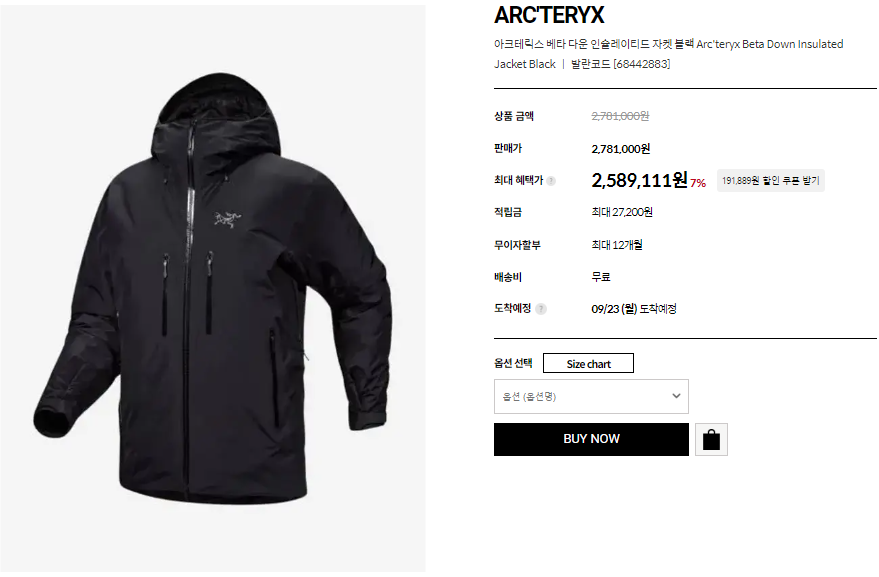Click the 2,589,111원 maximum benefit price
Viewport: 879px width, 577px height.
pos(639,180)
